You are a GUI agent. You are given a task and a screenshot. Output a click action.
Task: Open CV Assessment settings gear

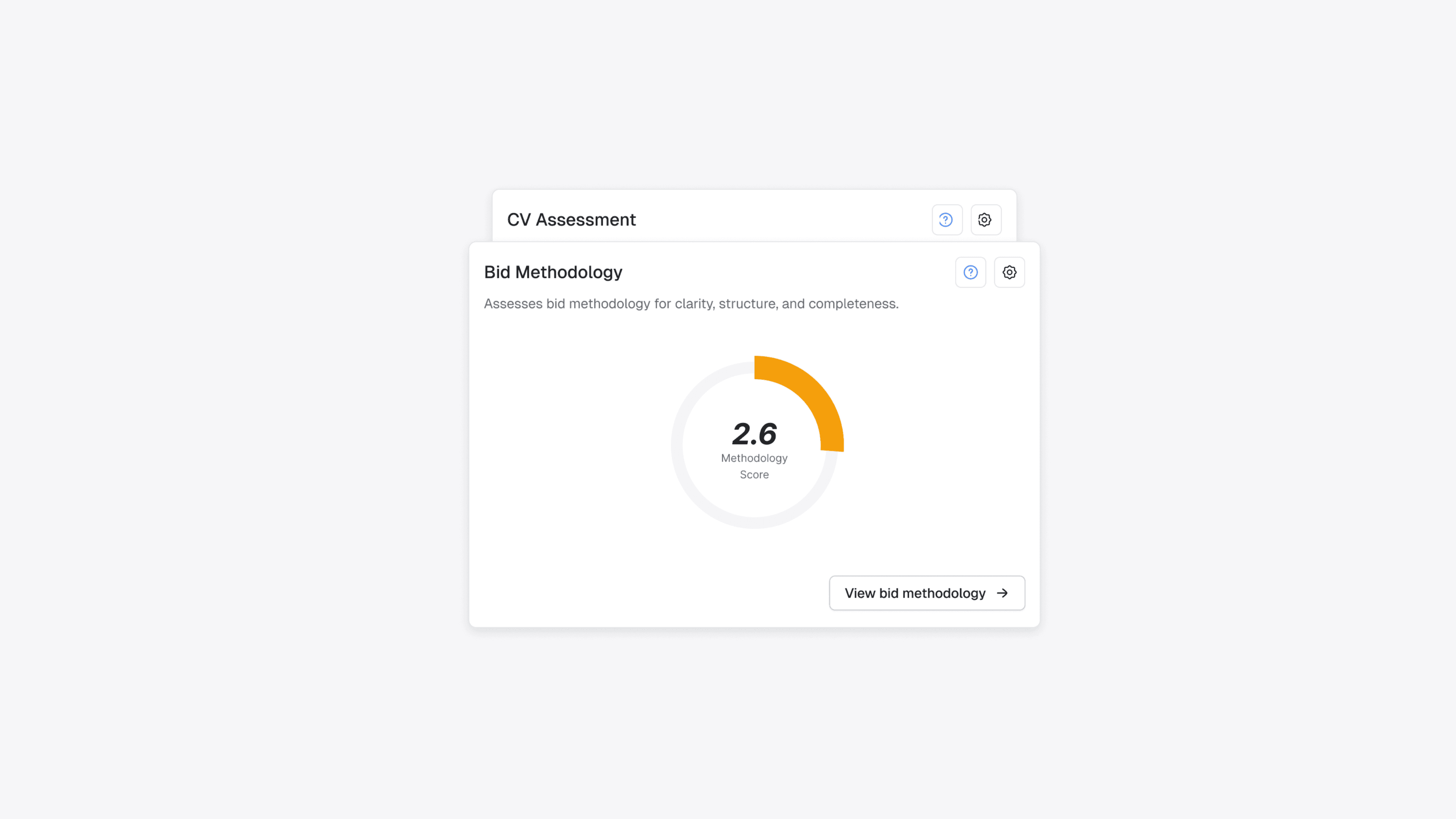[985, 220]
